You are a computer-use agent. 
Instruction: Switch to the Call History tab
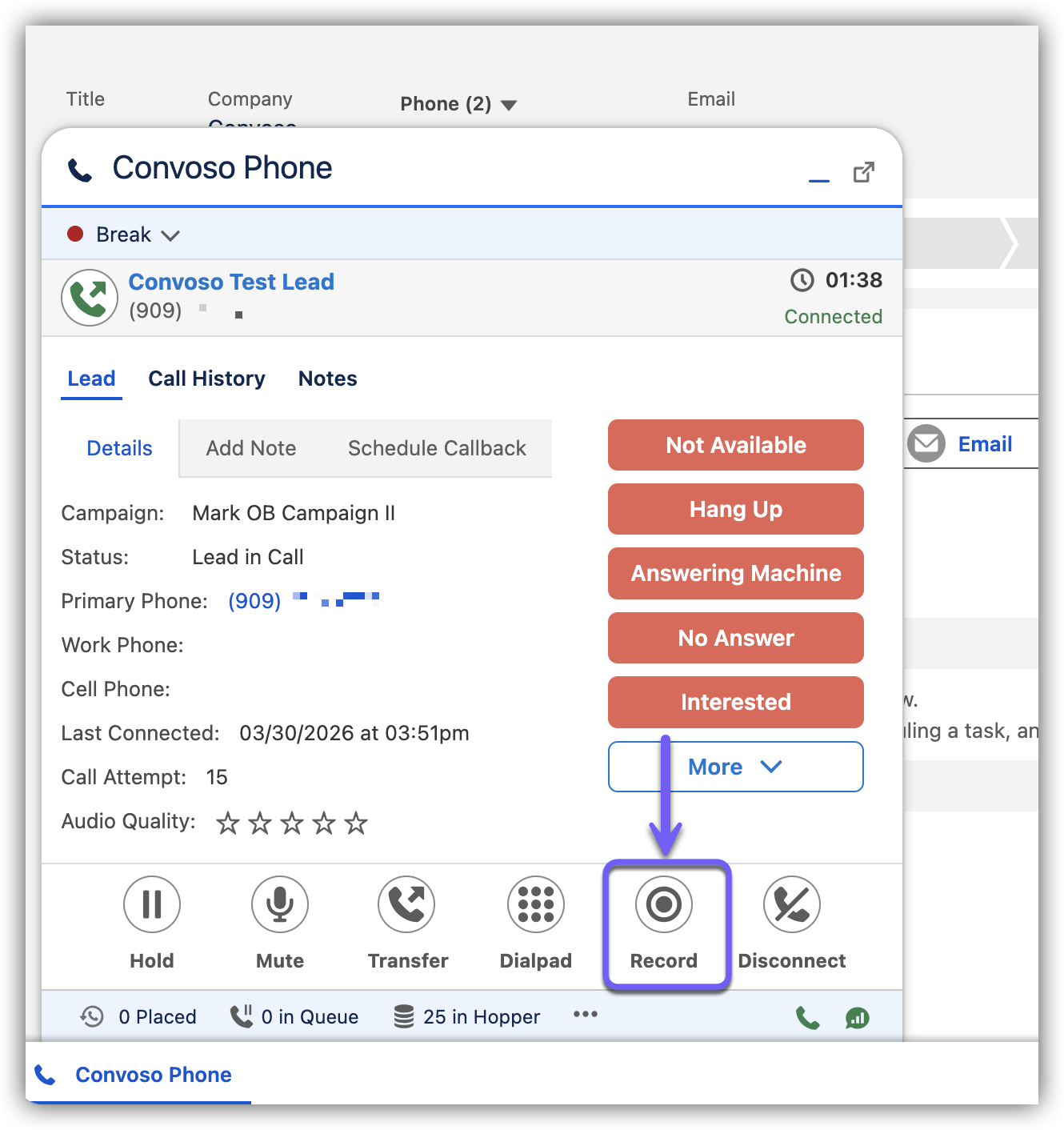[206, 379]
